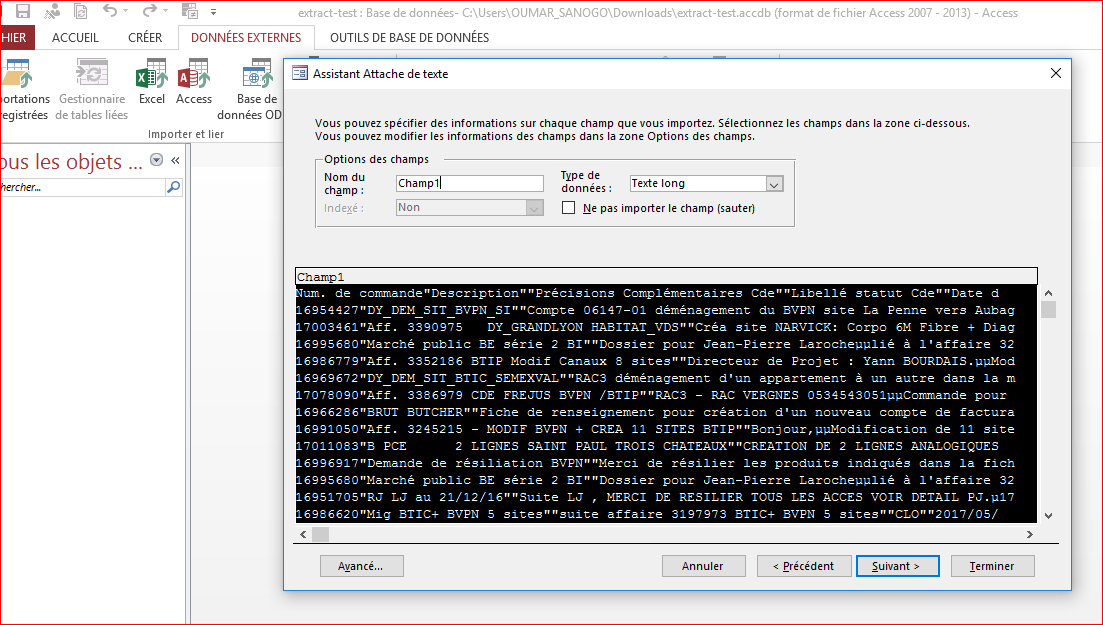The image size is (1103, 625).
Task: Open the OUTILS DE BASE DE DONNÉES tab
Action: (409, 38)
